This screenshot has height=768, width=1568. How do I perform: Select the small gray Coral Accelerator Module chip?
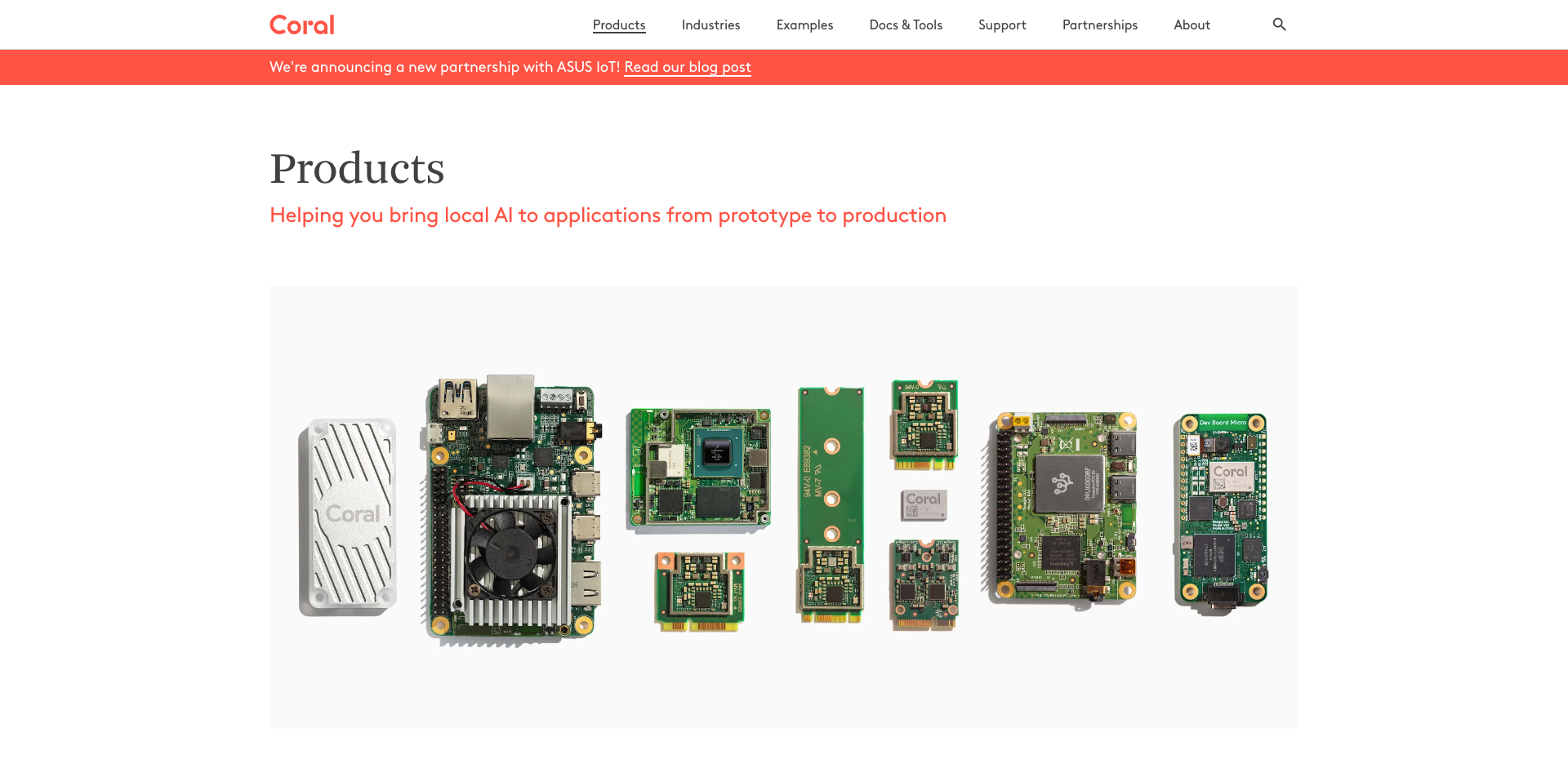924,505
